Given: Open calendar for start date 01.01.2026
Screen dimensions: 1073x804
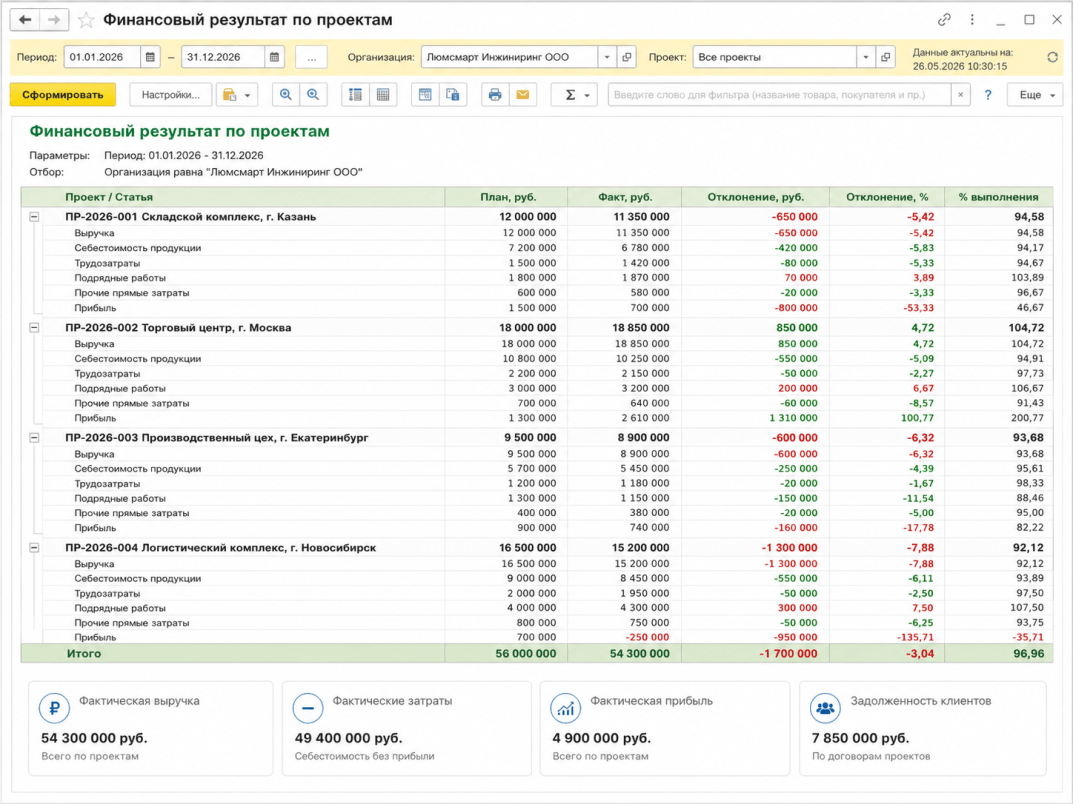Looking at the screenshot, I should pyautogui.click(x=151, y=57).
